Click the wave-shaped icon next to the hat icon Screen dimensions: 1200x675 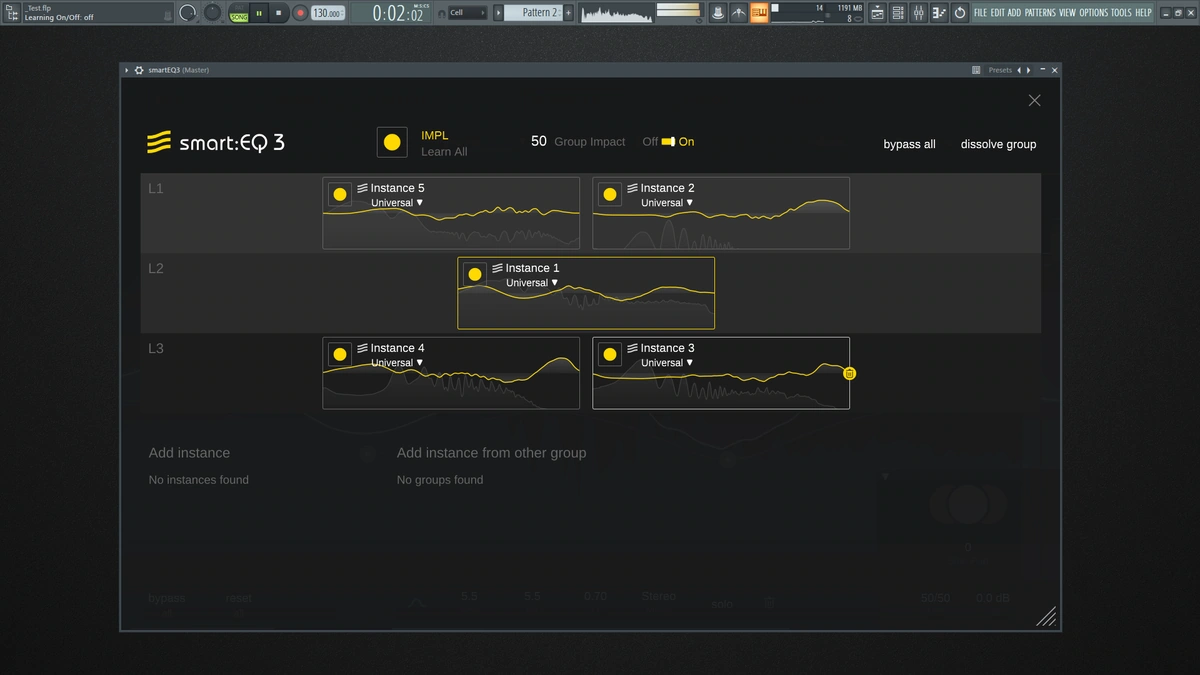coord(738,13)
